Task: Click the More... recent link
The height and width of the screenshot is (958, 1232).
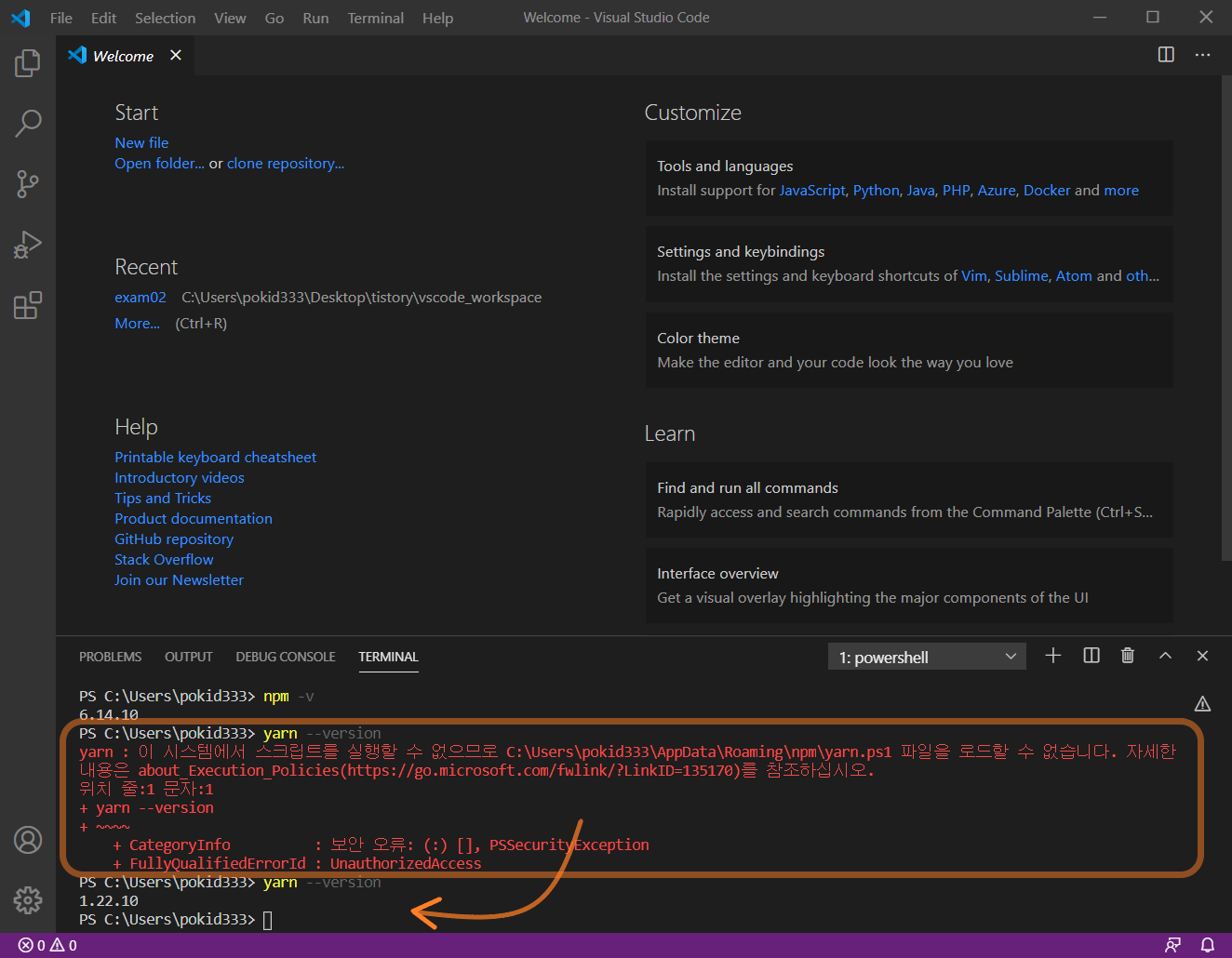Action: tap(137, 323)
